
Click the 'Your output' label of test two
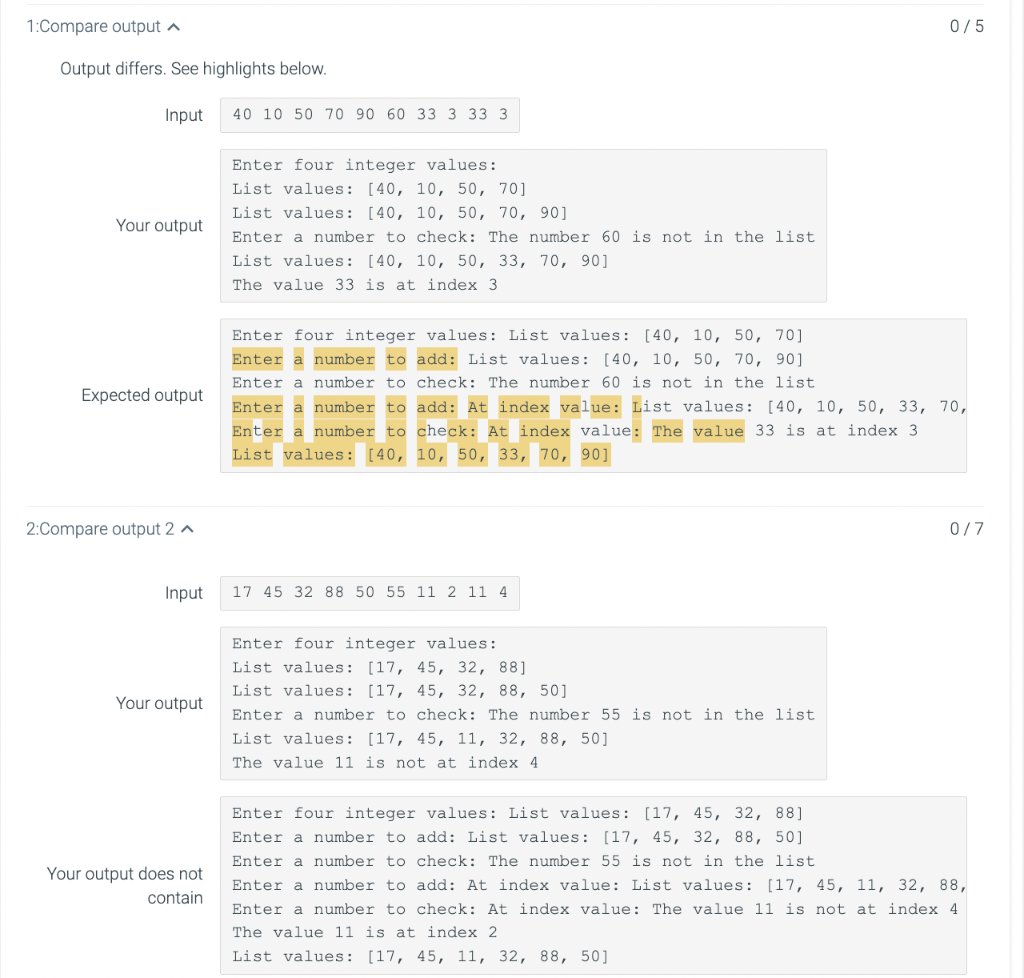(160, 703)
